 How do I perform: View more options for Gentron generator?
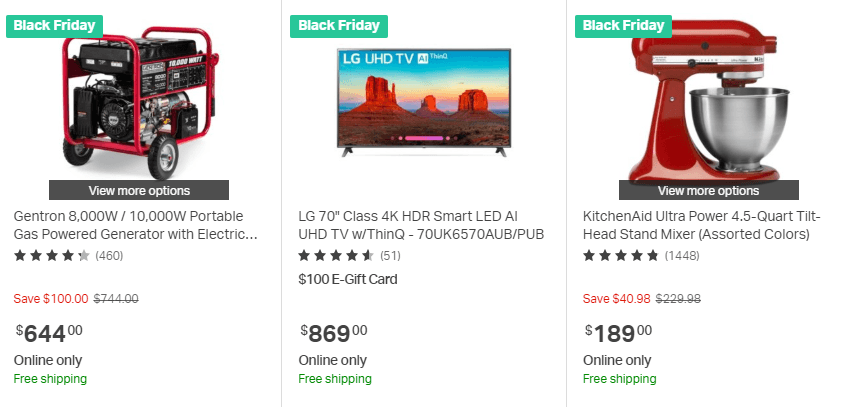(x=139, y=190)
